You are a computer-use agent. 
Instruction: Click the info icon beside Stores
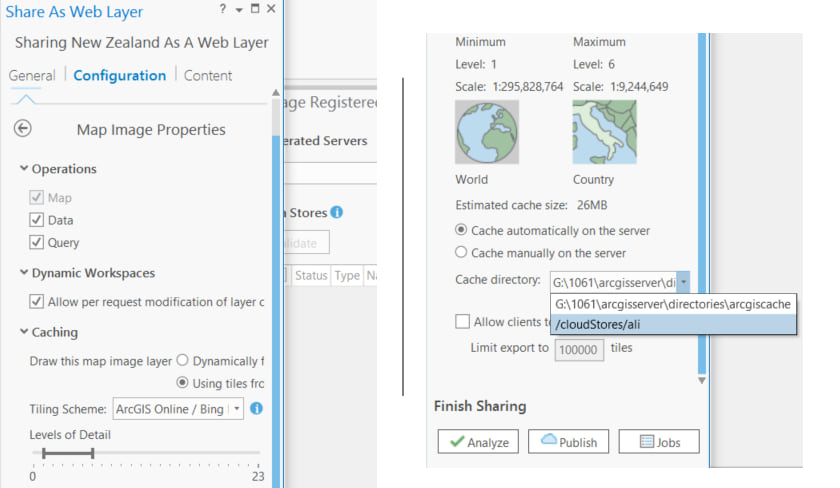click(336, 212)
